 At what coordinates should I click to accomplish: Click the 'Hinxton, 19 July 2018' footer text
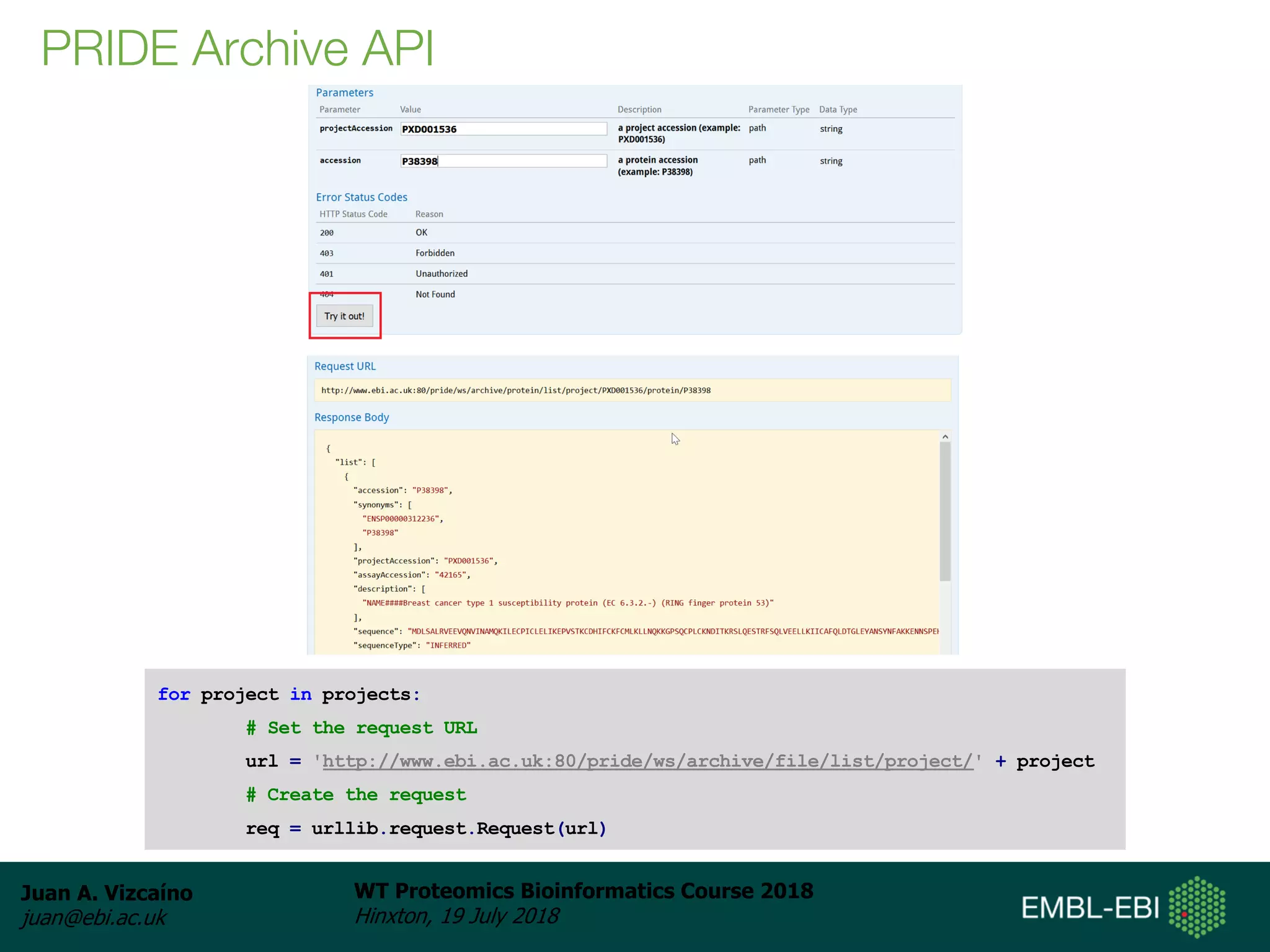[456, 916]
